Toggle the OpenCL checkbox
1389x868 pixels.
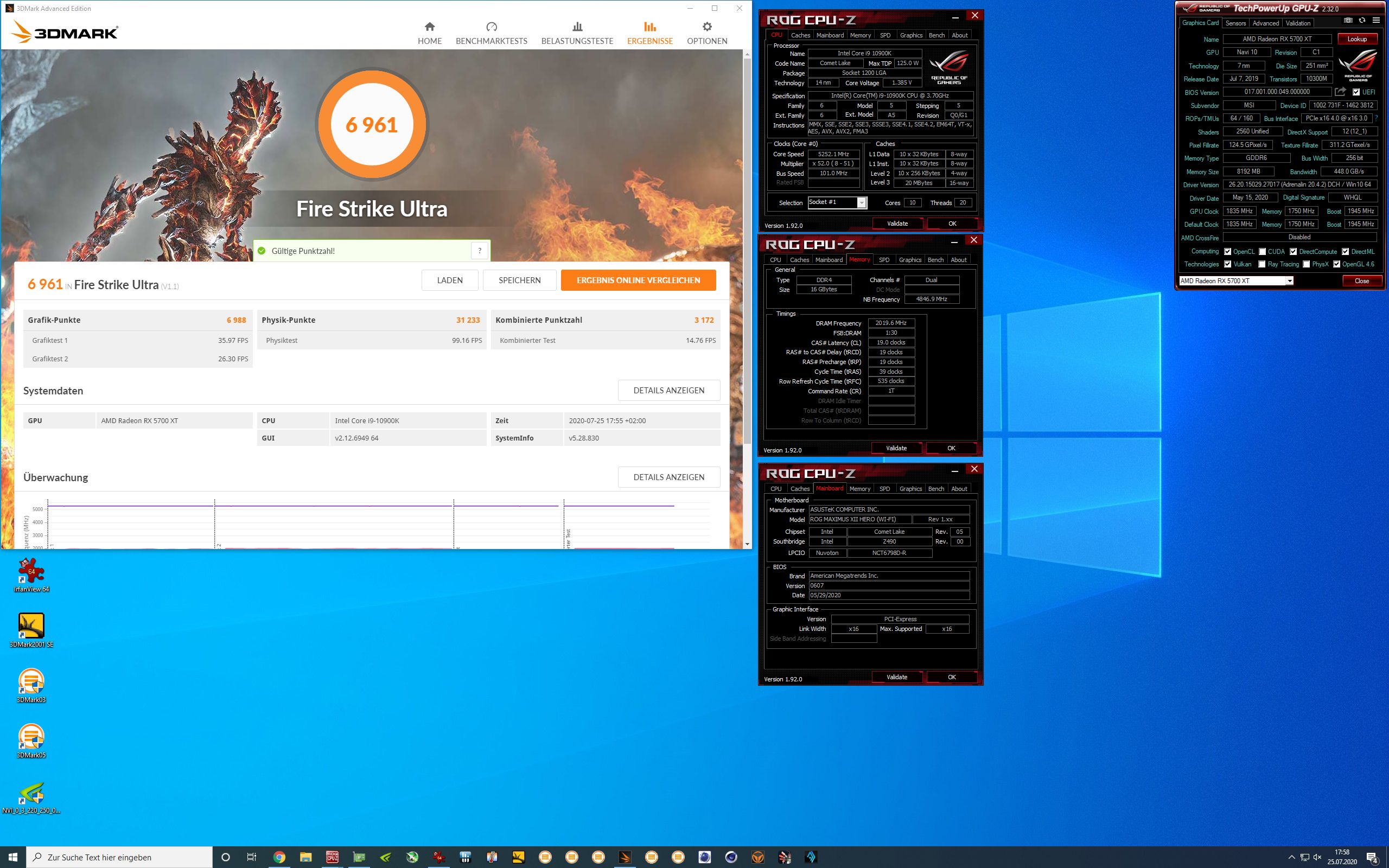[x=1227, y=251]
